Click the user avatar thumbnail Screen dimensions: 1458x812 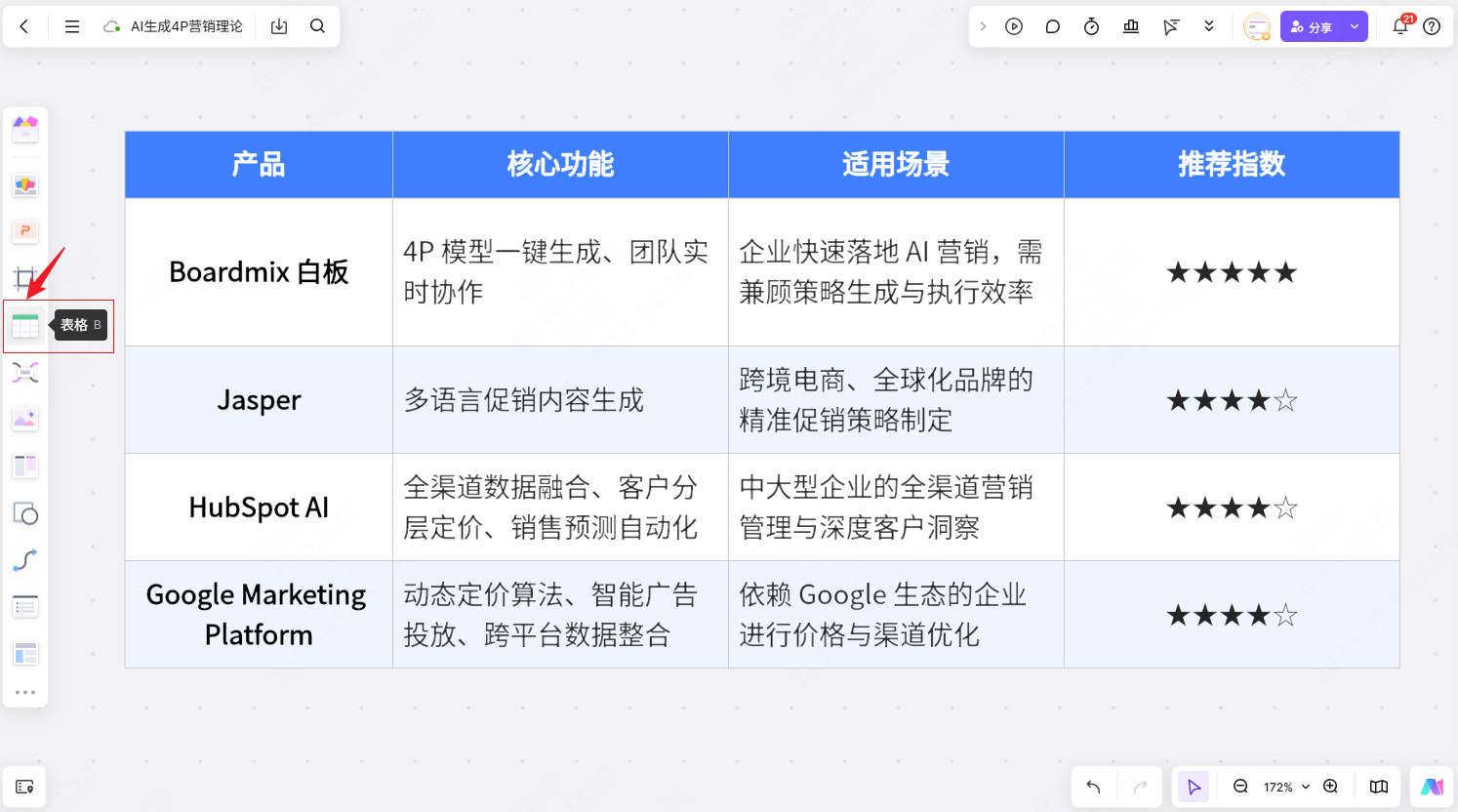(1257, 26)
